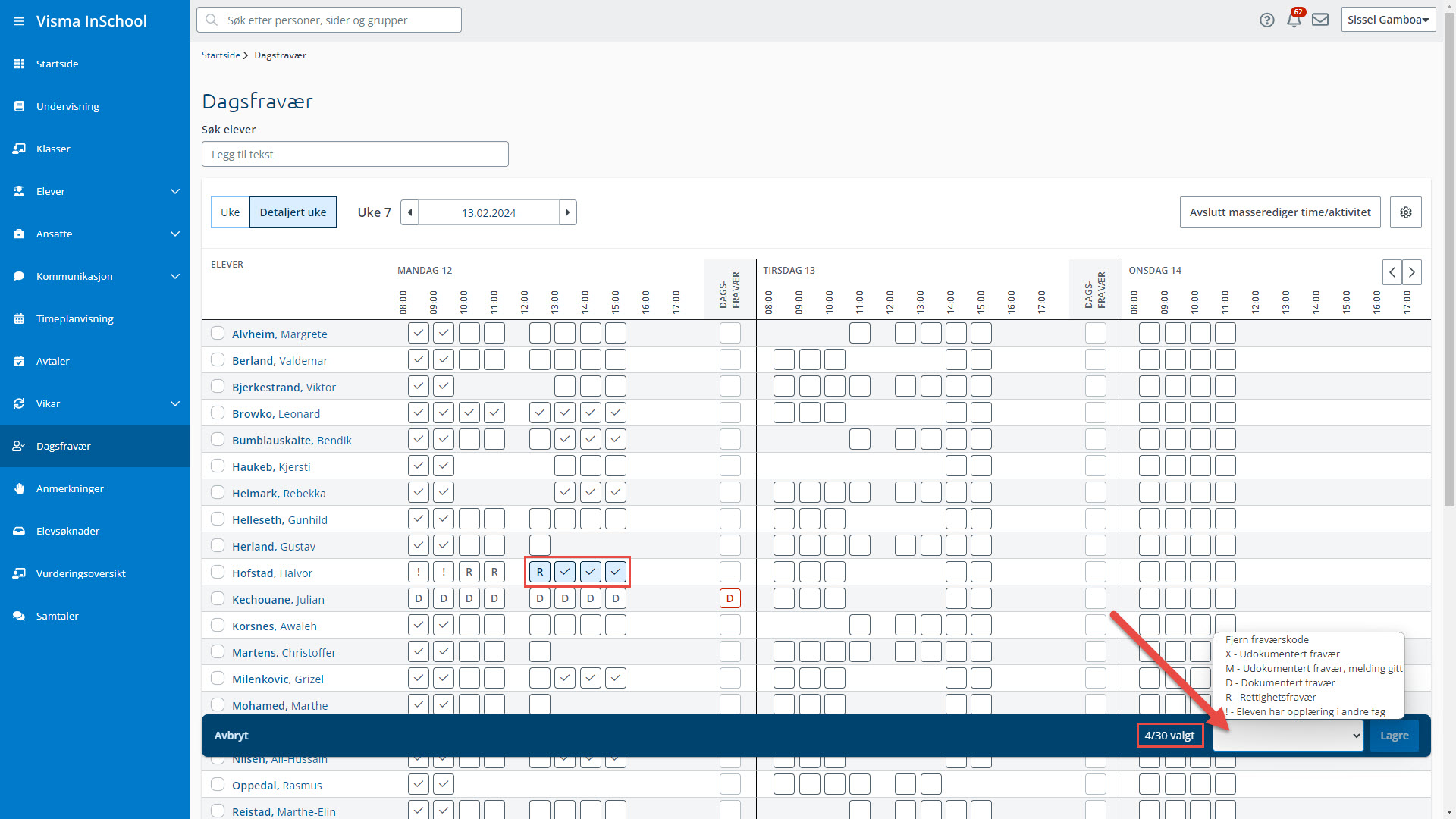This screenshot has height=819, width=1456.
Task: Choose 'M - Udokumentert fravær, melding gitt' option
Action: (x=1313, y=668)
